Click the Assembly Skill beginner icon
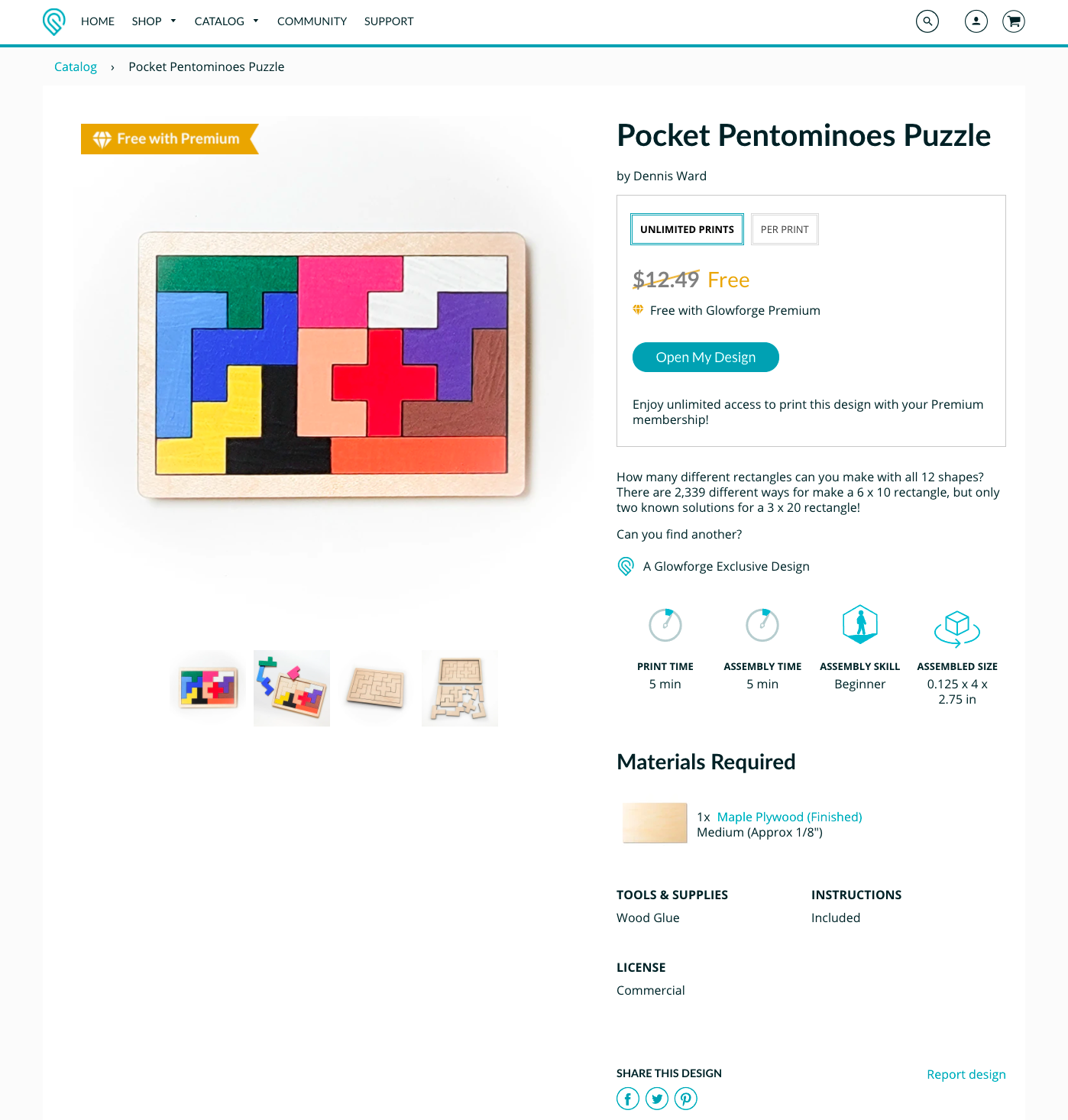Viewport: 1068px width, 1120px height. click(x=860, y=624)
